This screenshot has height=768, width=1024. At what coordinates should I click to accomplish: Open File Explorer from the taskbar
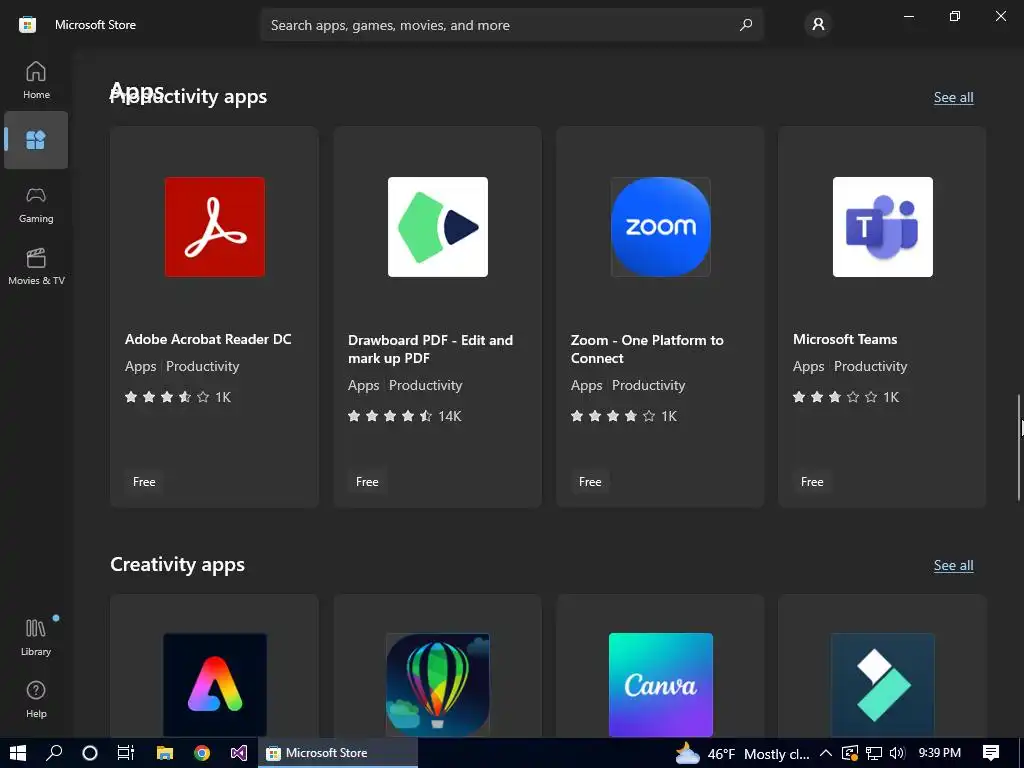(x=165, y=753)
